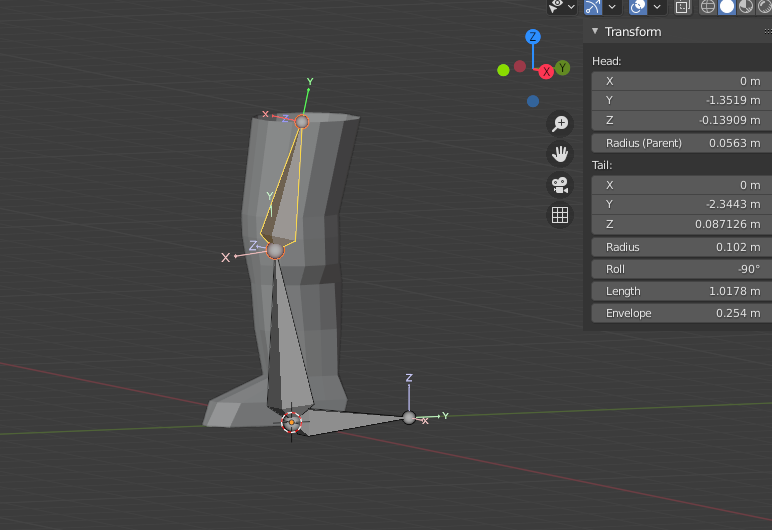Select material preview shading
Image resolution: width=772 pixels, height=530 pixels.
click(746, 6)
